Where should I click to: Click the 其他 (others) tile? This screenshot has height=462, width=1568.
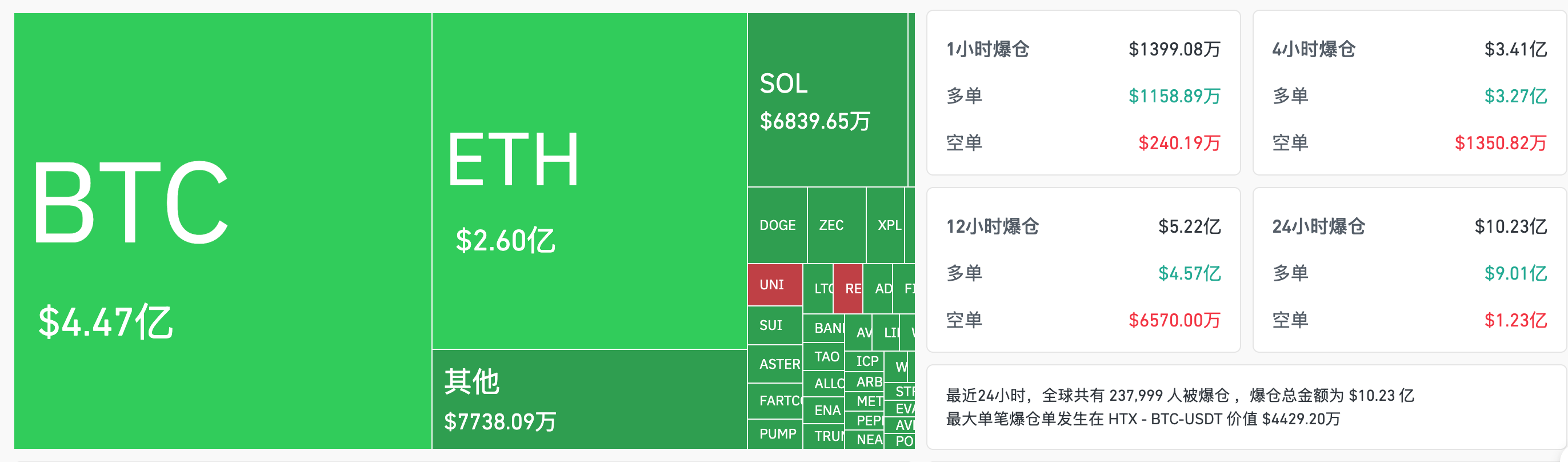click(589, 399)
